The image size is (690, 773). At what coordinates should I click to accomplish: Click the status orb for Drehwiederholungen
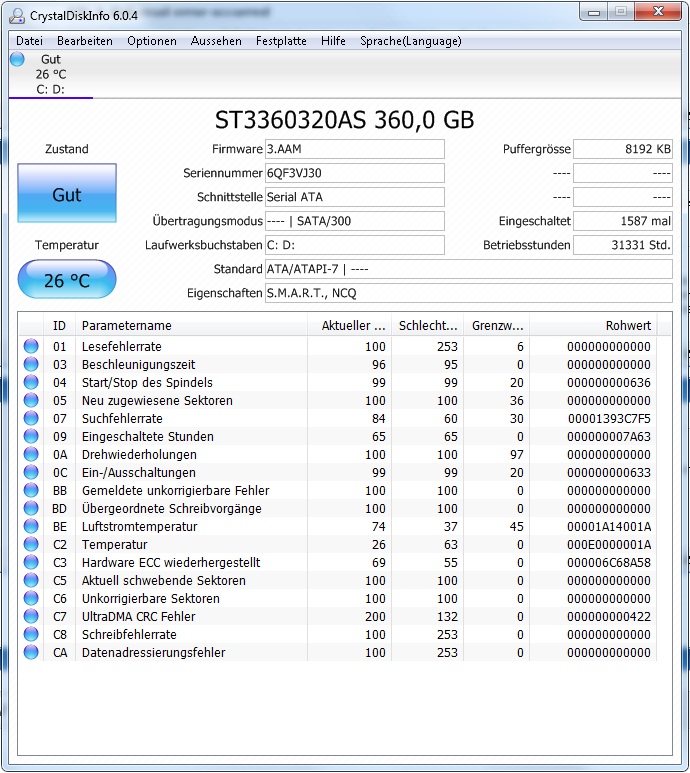[31, 454]
